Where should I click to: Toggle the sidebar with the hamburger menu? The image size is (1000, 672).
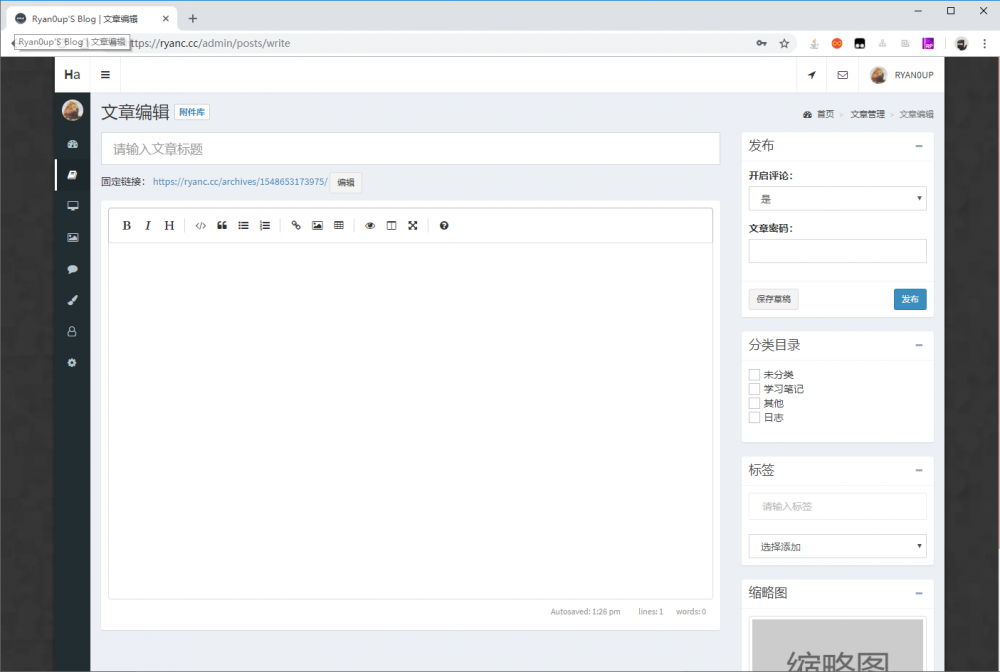(103, 74)
